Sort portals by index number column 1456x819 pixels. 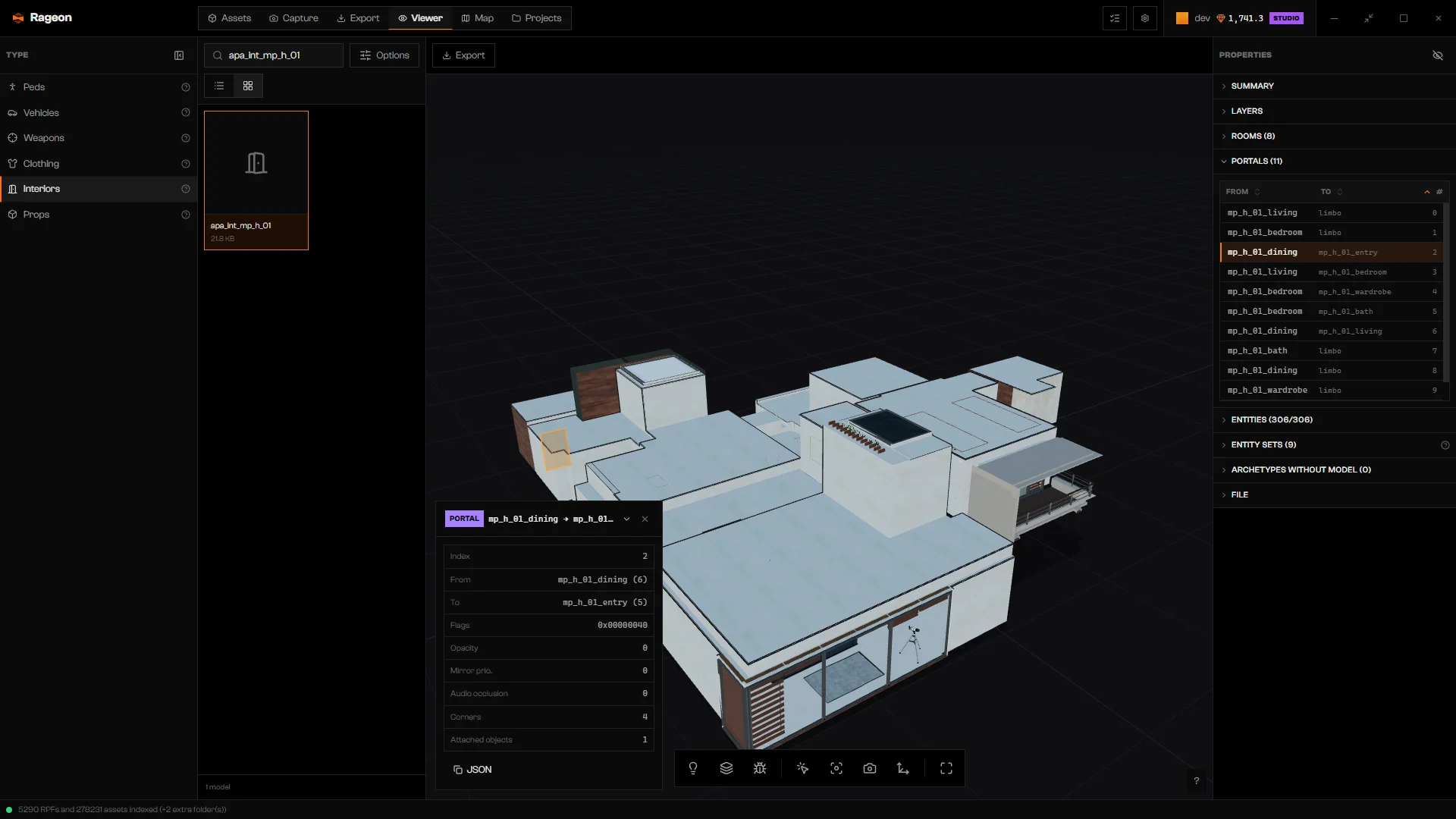coord(1433,192)
